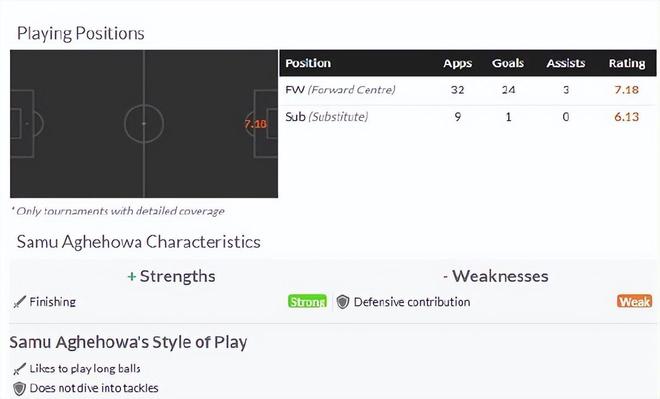
Task: Click the sword icon beside Finishing
Action: [19, 302]
